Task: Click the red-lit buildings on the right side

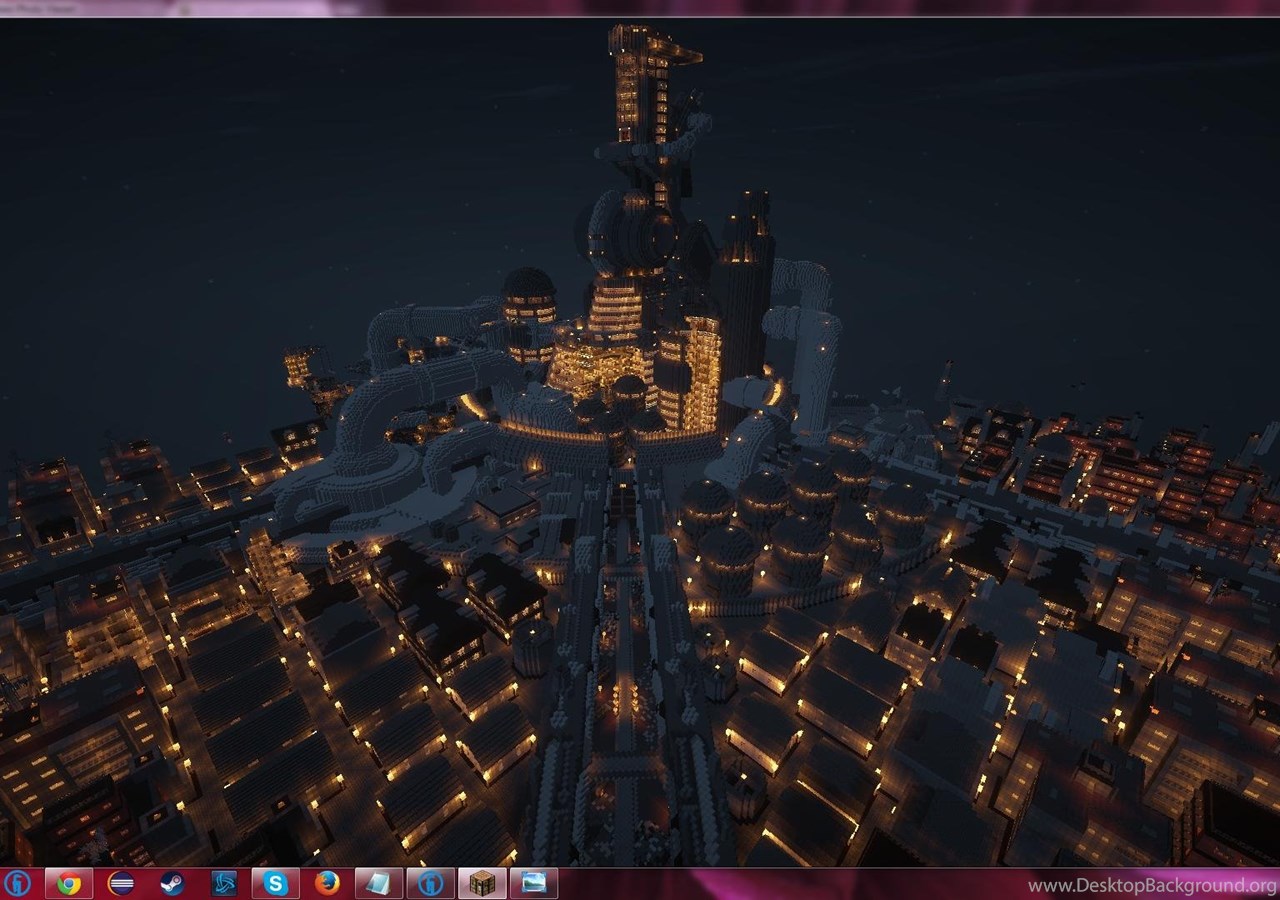Action: pyautogui.click(x=1130, y=470)
